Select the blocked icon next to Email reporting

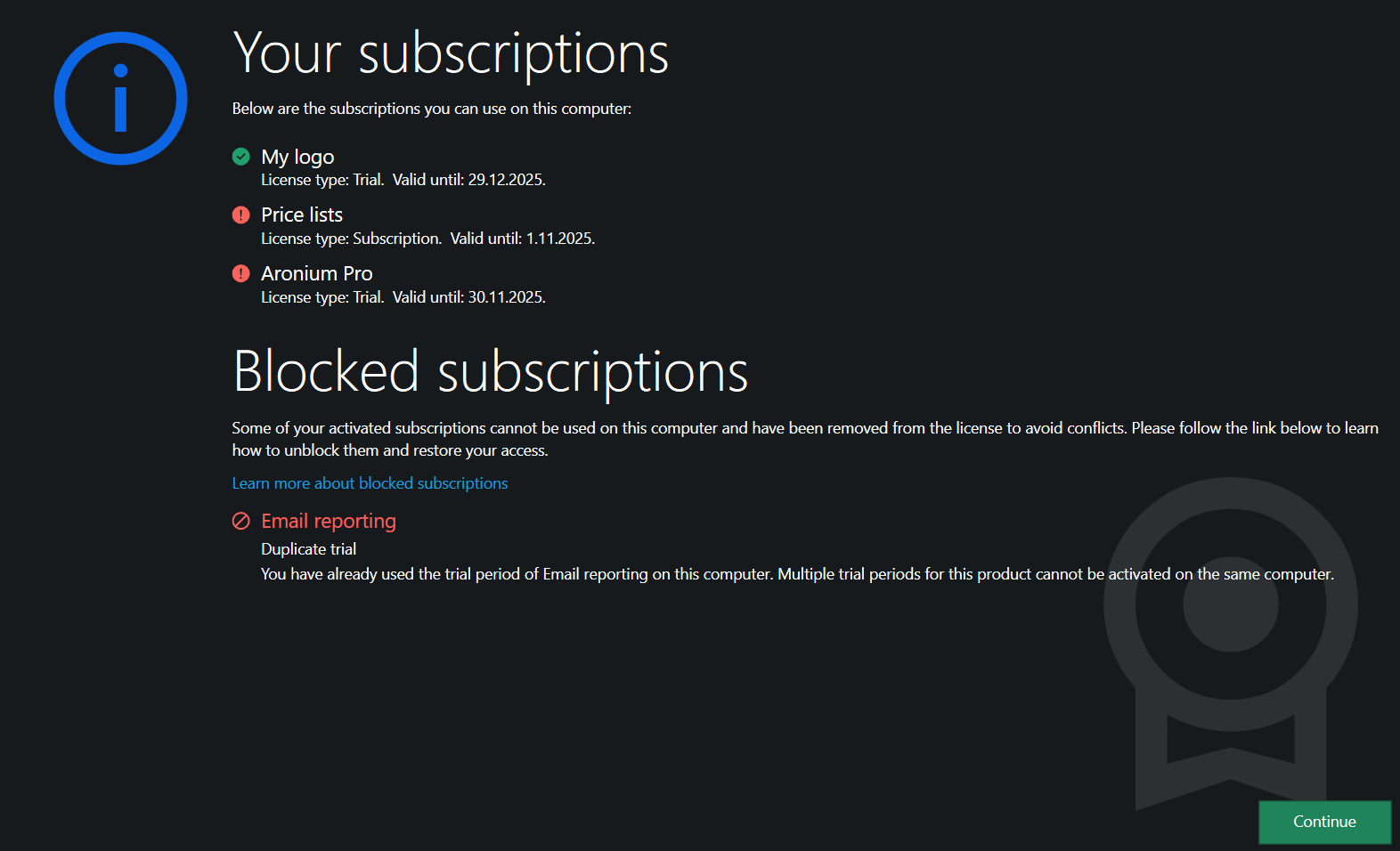[240, 520]
